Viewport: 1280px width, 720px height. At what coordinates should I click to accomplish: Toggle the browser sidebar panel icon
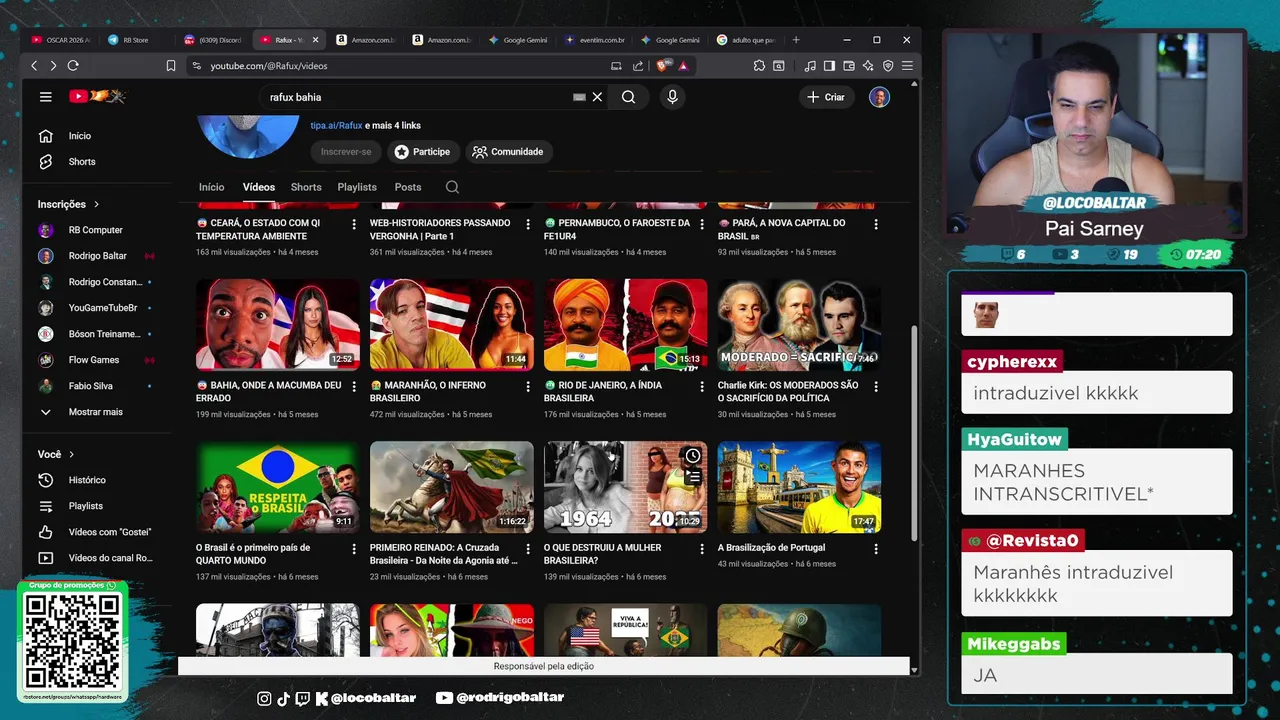coord(829,66)
